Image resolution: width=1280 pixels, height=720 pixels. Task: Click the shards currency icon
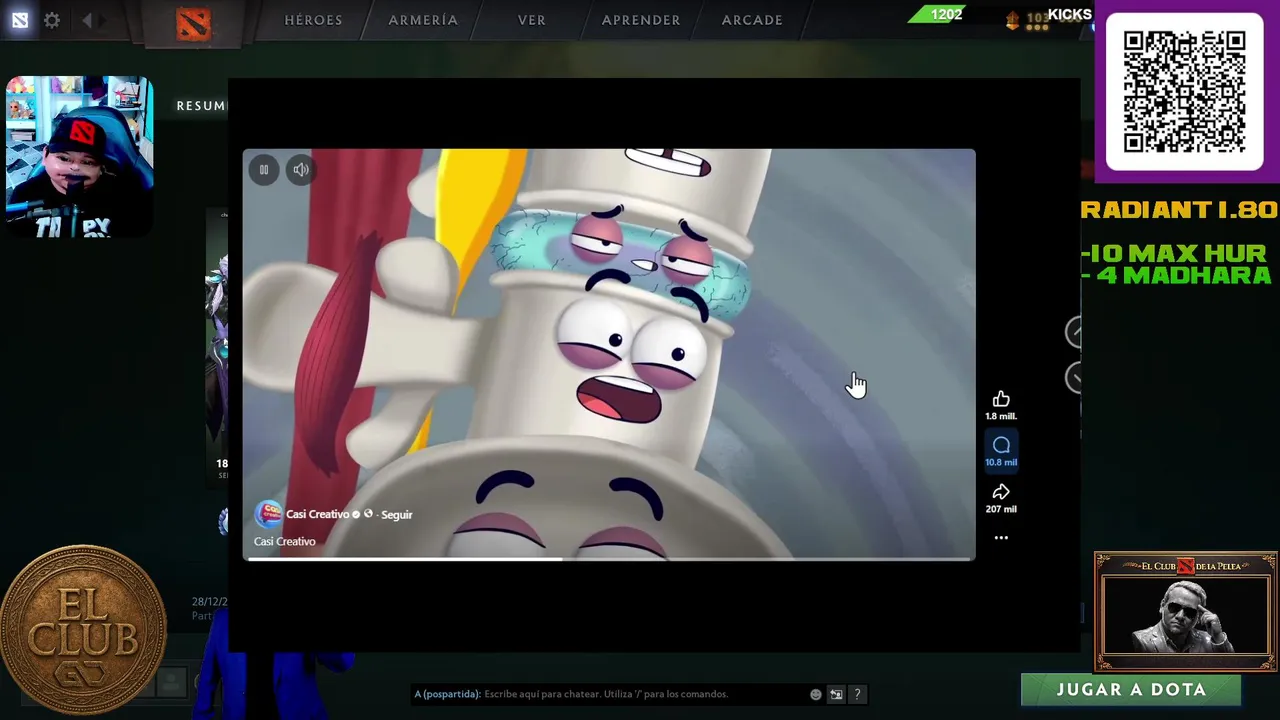tap(1012, 20)
